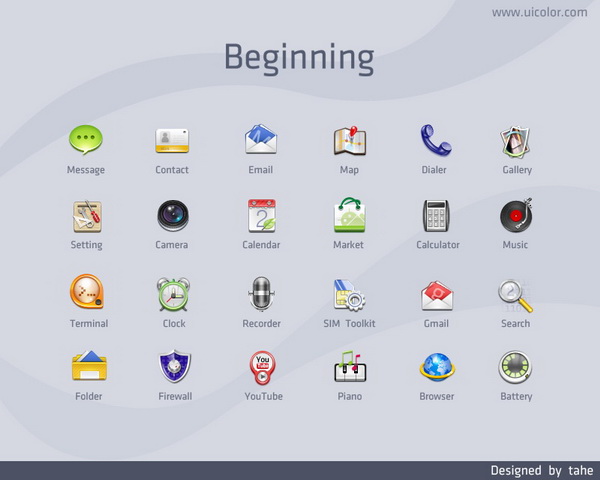Click the Search magnifying glass icon
The width and height of the screenshot is (600, 480).
tap(515, 294)
